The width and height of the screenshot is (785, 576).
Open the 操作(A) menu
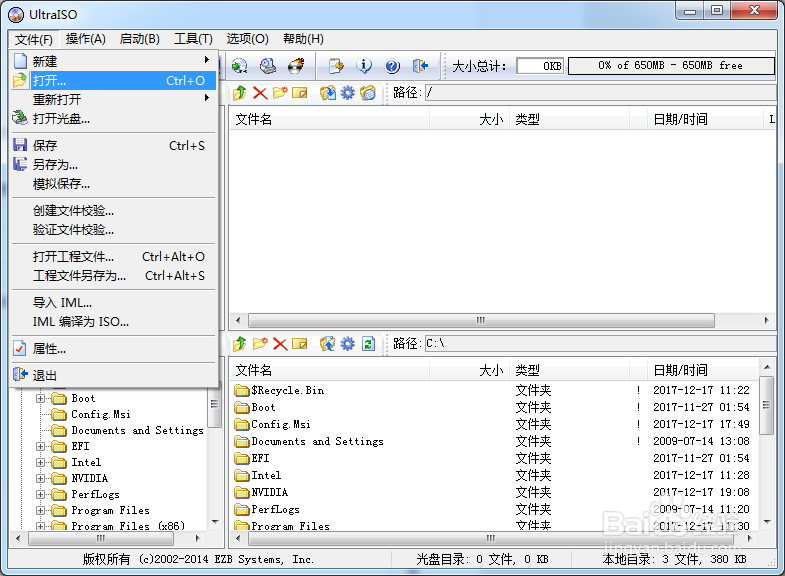(86, 39)
